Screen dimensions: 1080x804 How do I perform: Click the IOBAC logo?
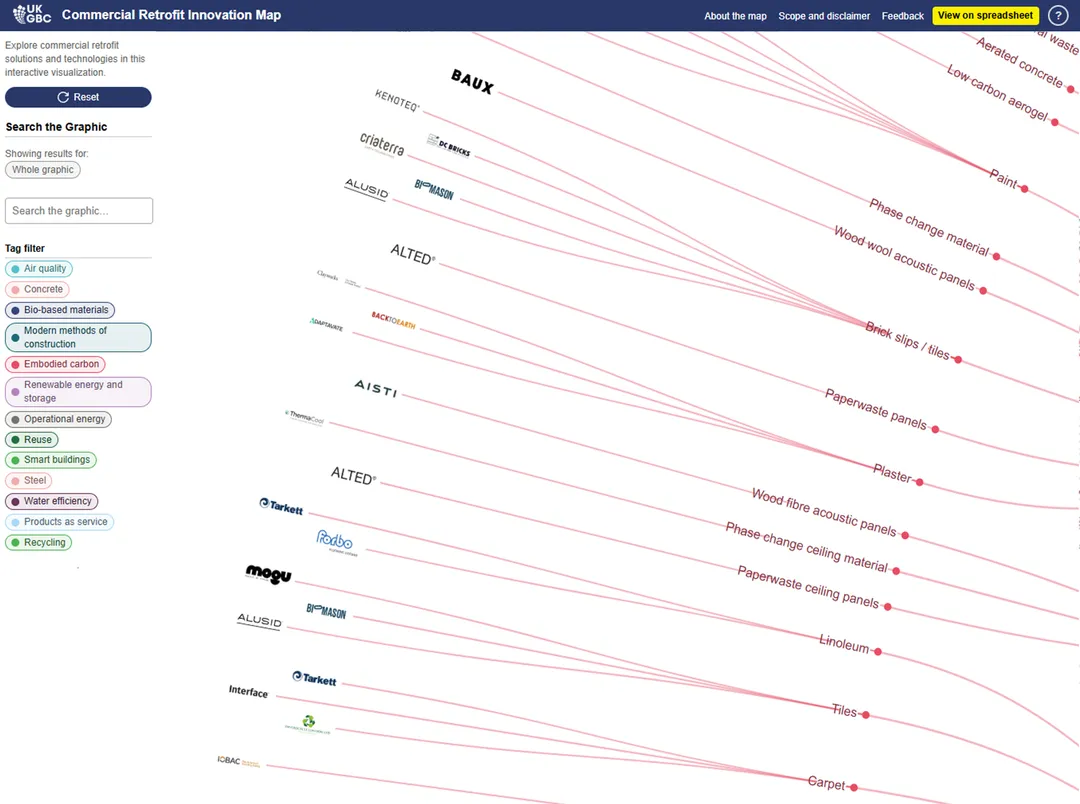coord(238,761)
